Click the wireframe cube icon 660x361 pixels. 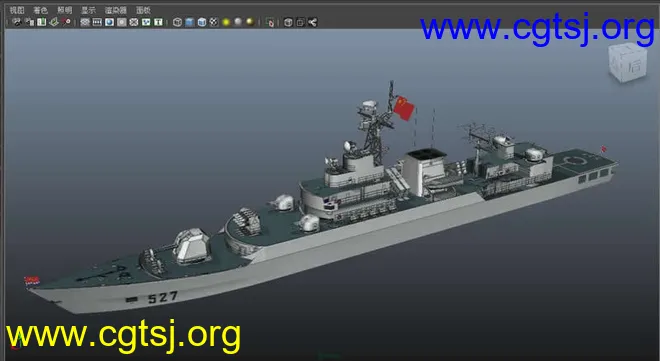178,22
